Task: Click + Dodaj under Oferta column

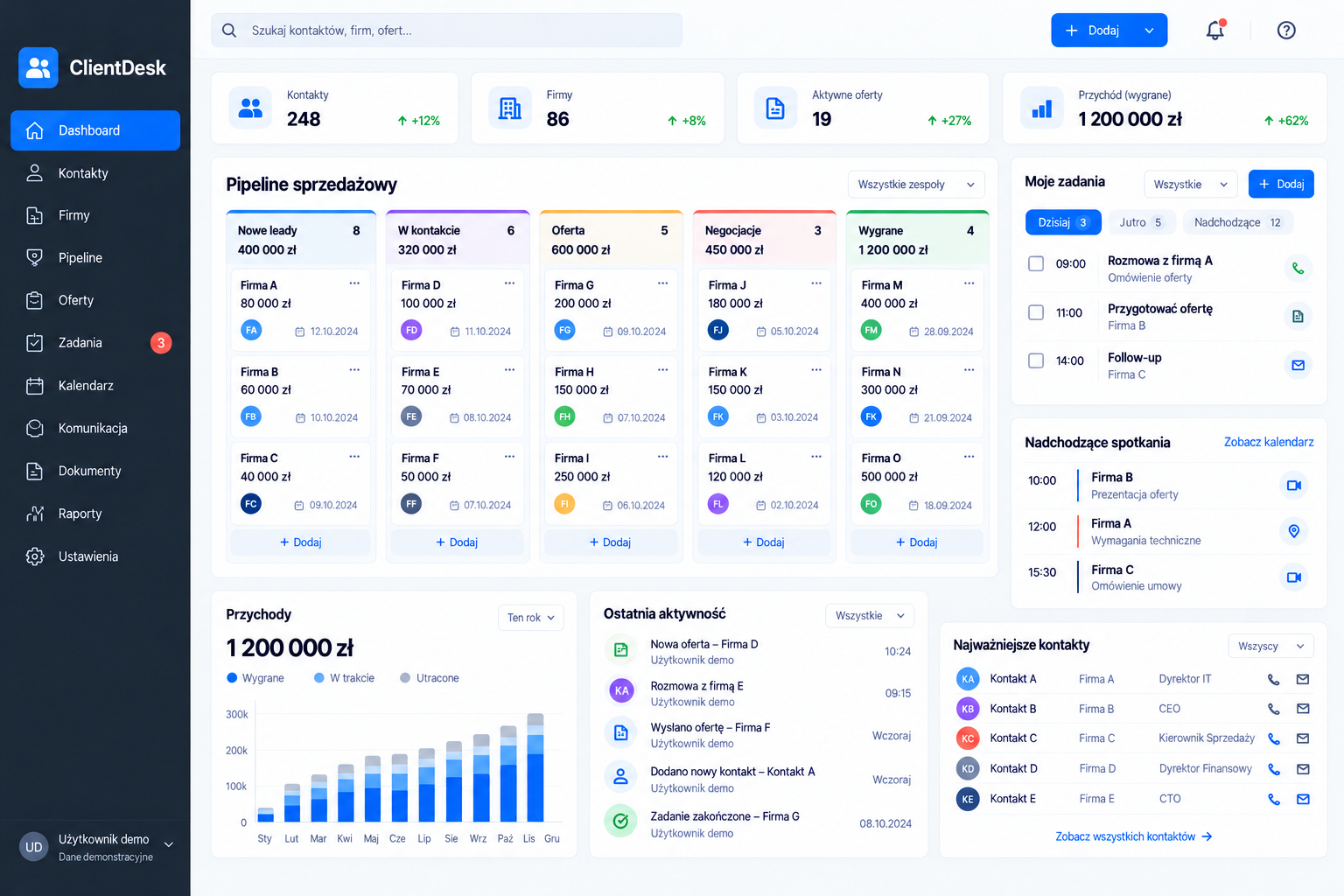Action: pyautogui.click(x=610, y=542)
